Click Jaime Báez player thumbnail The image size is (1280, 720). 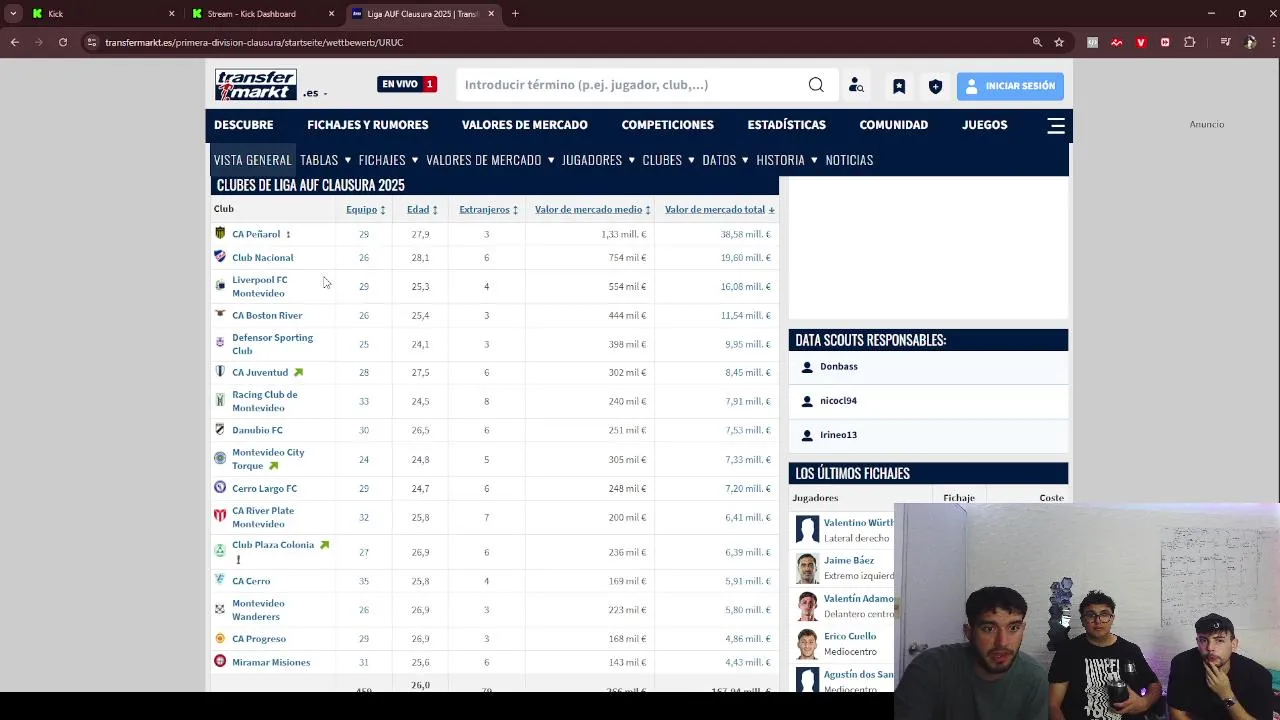tap(807, 568)
